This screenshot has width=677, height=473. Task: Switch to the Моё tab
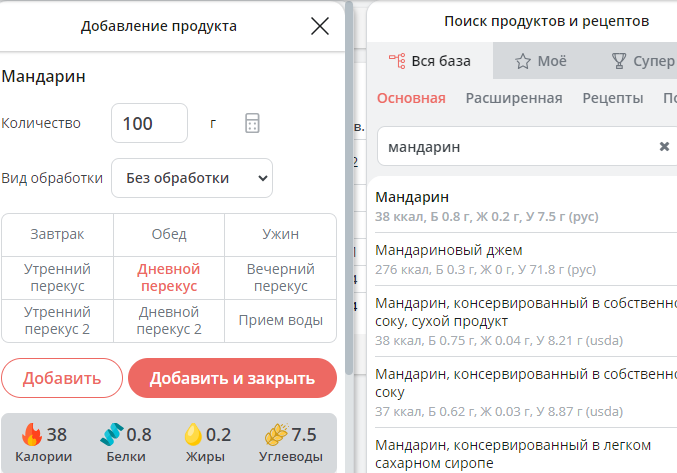pos(540,61)
